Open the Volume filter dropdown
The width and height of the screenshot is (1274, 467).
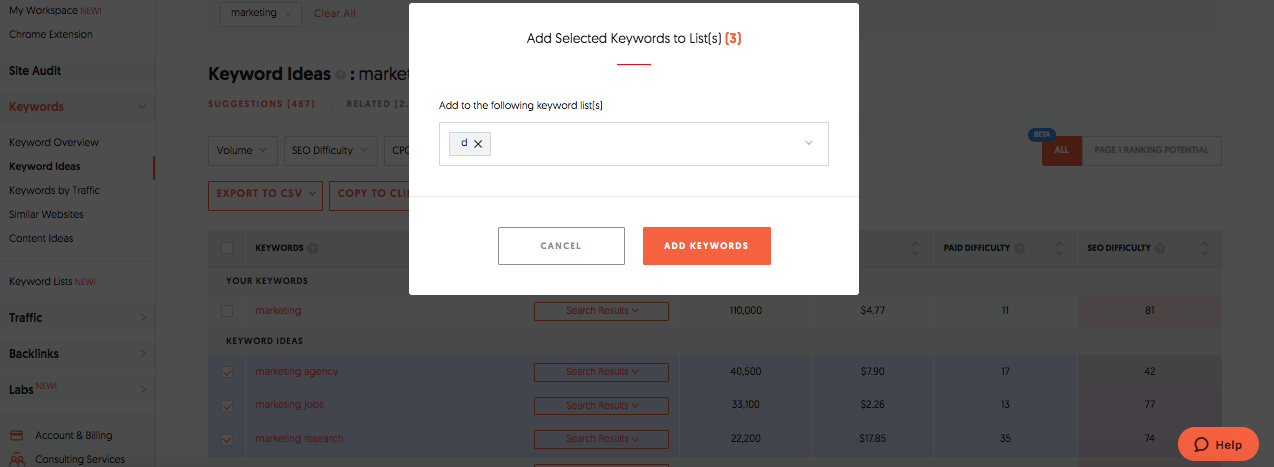[x=242, y=150]
